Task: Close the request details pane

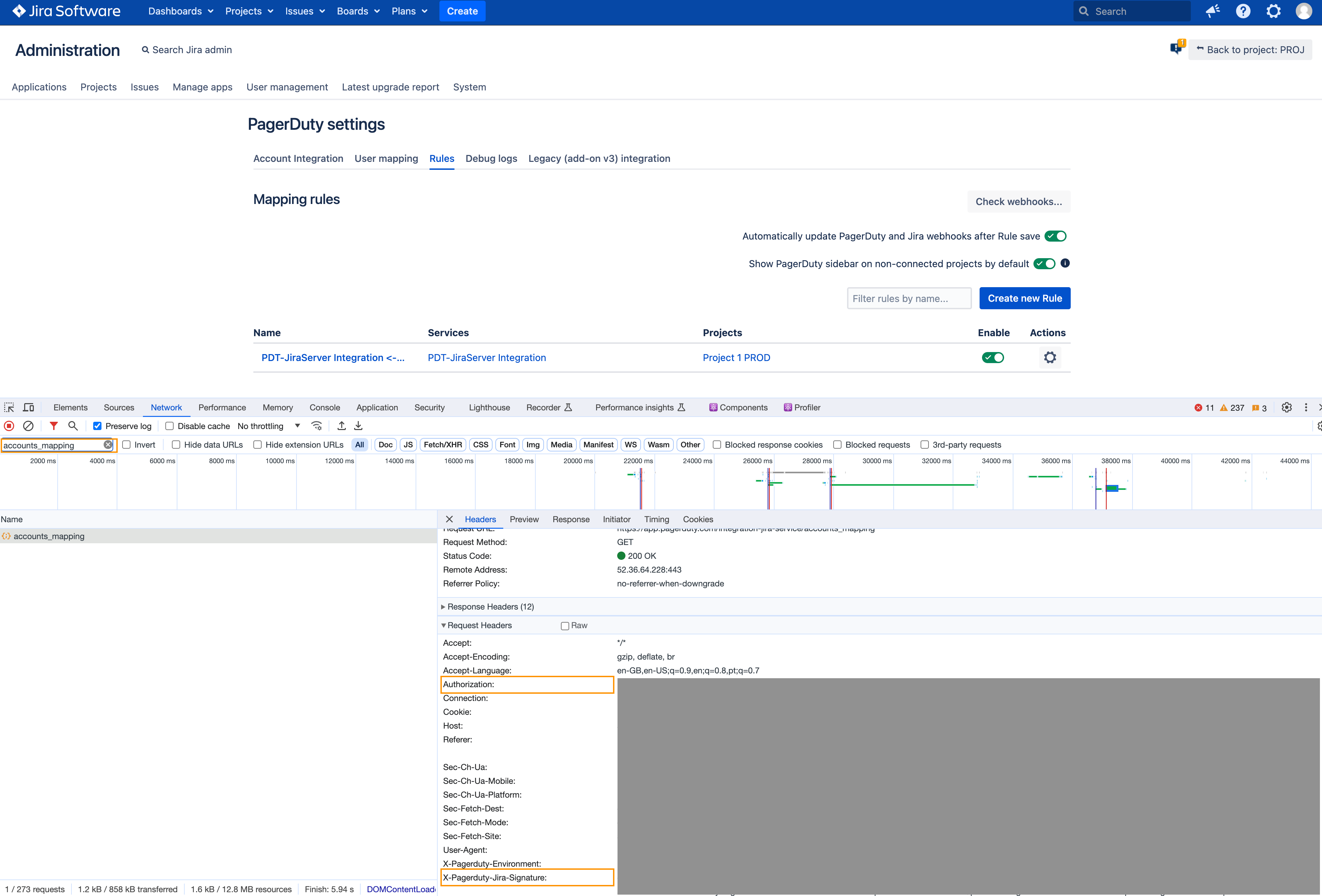Action: point(449,519)
